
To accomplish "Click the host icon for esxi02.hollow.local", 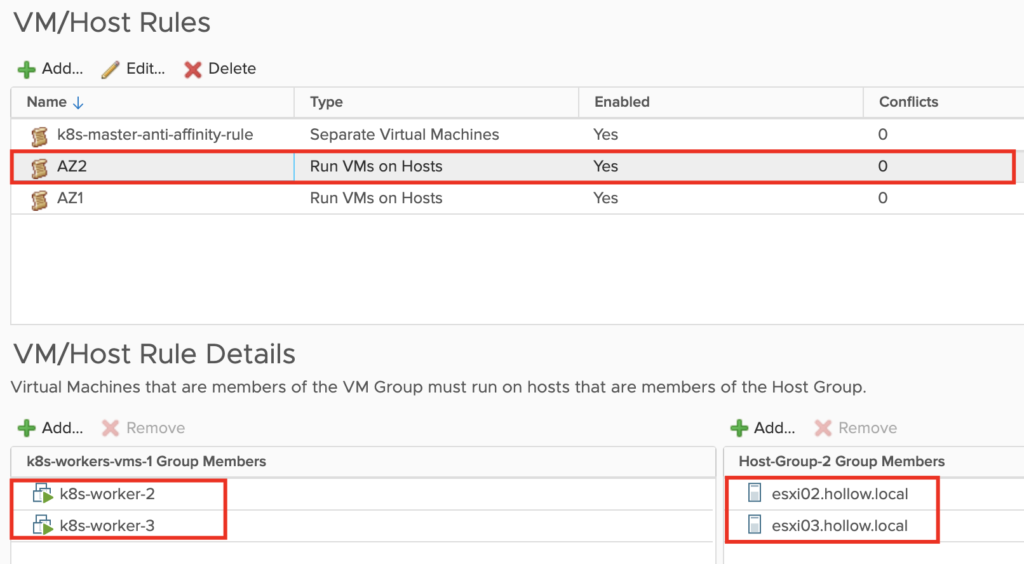I will coord(754,494).
